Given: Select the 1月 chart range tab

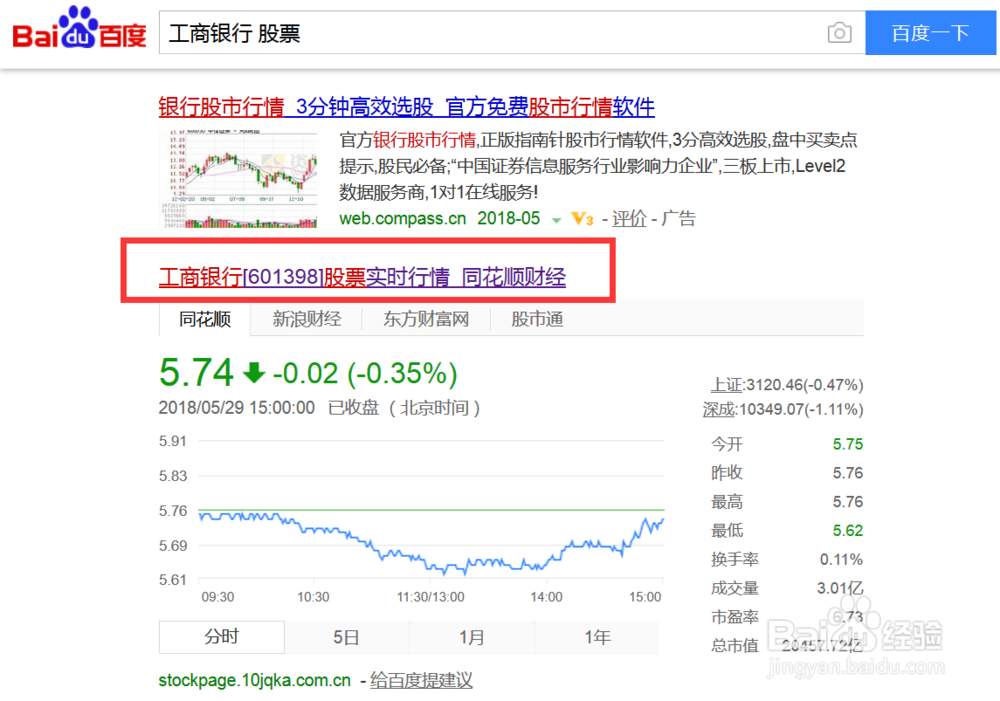Looking at the screenshot, I should pyautogui.click(x=471, y=637).
